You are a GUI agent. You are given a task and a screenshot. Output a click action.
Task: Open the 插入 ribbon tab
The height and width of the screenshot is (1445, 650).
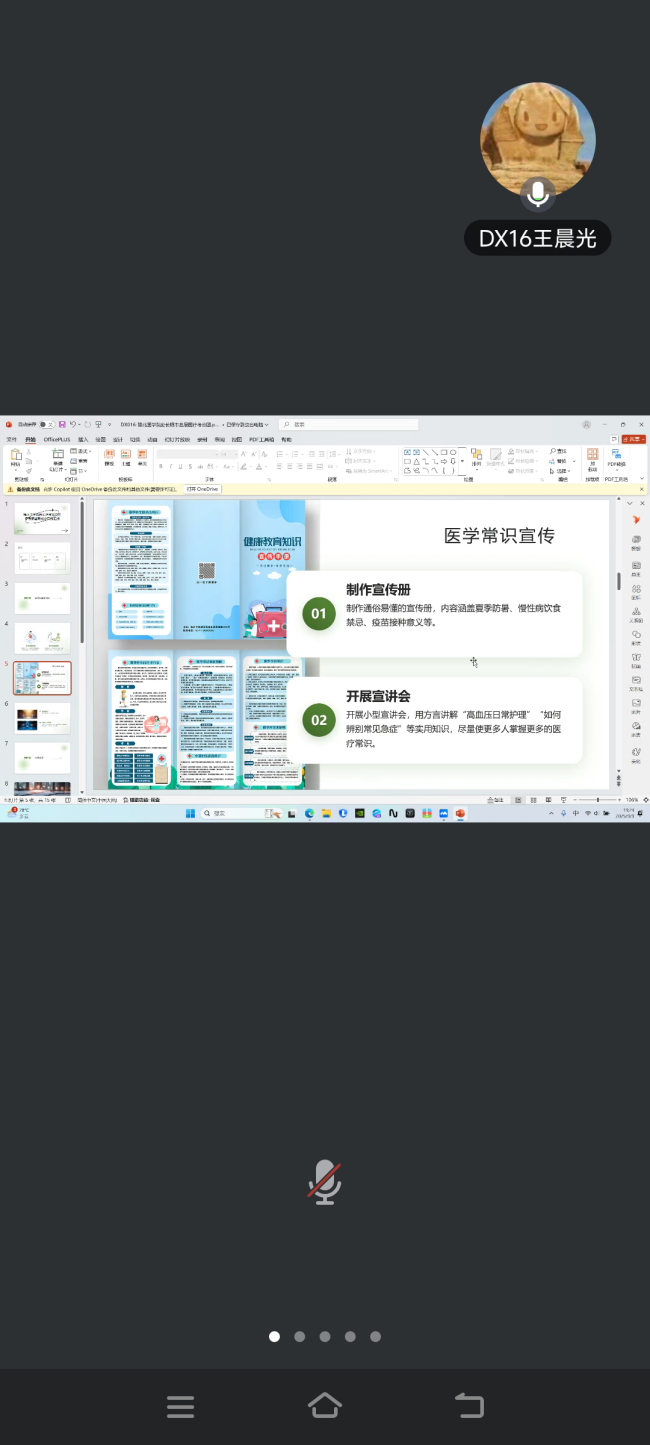[83, 439]
